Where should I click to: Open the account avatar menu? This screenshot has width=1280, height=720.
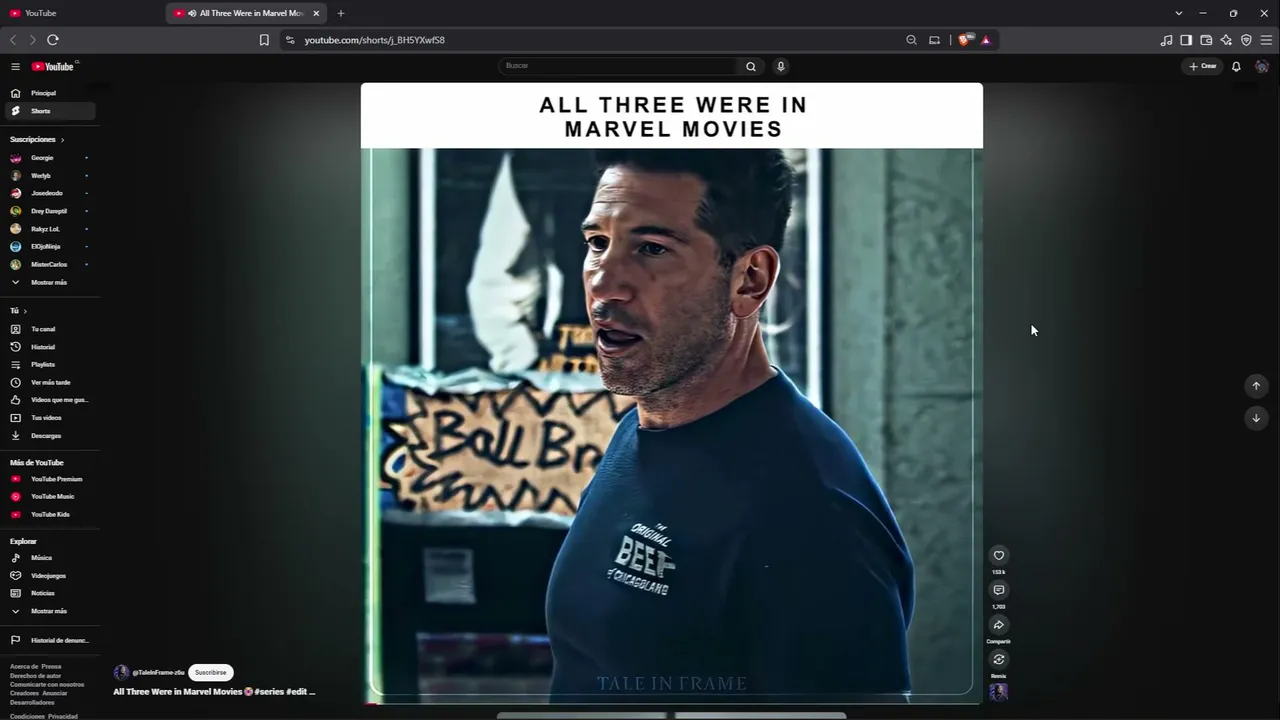[1262, 67]
